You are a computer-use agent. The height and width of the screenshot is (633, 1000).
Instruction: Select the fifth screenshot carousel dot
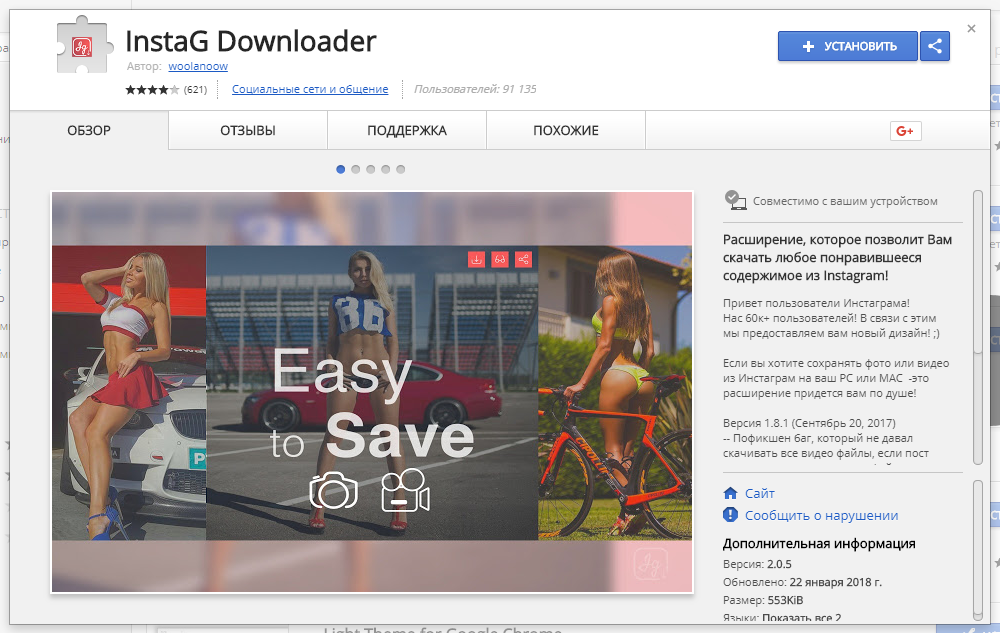[x=401, y=170]
